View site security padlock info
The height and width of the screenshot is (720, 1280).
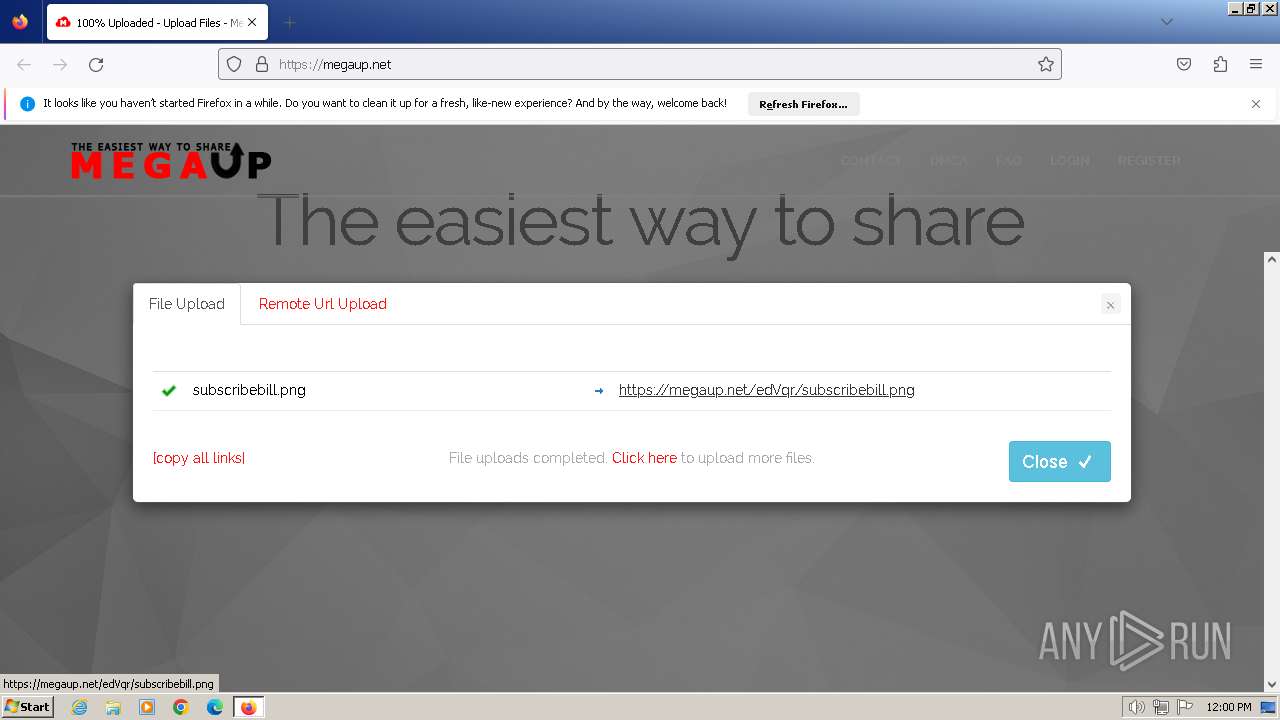(262, 64)
